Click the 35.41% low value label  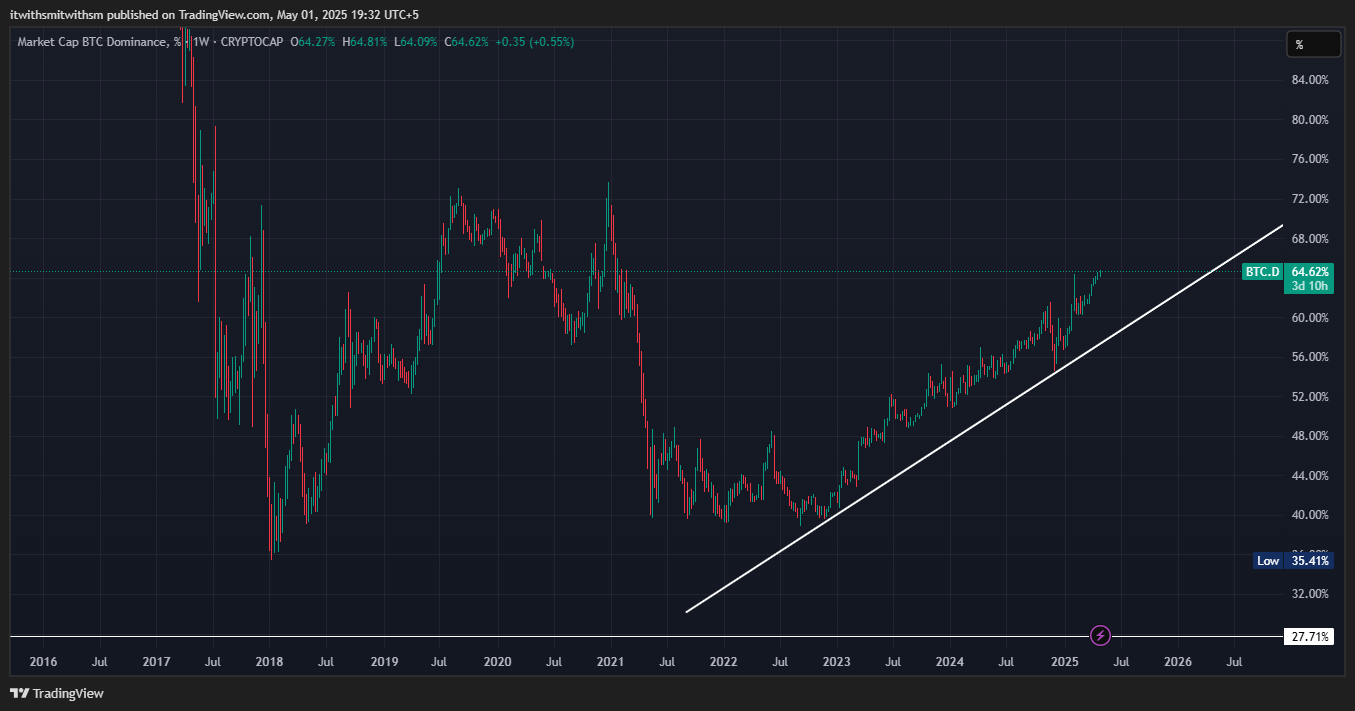pos(1310,561)
